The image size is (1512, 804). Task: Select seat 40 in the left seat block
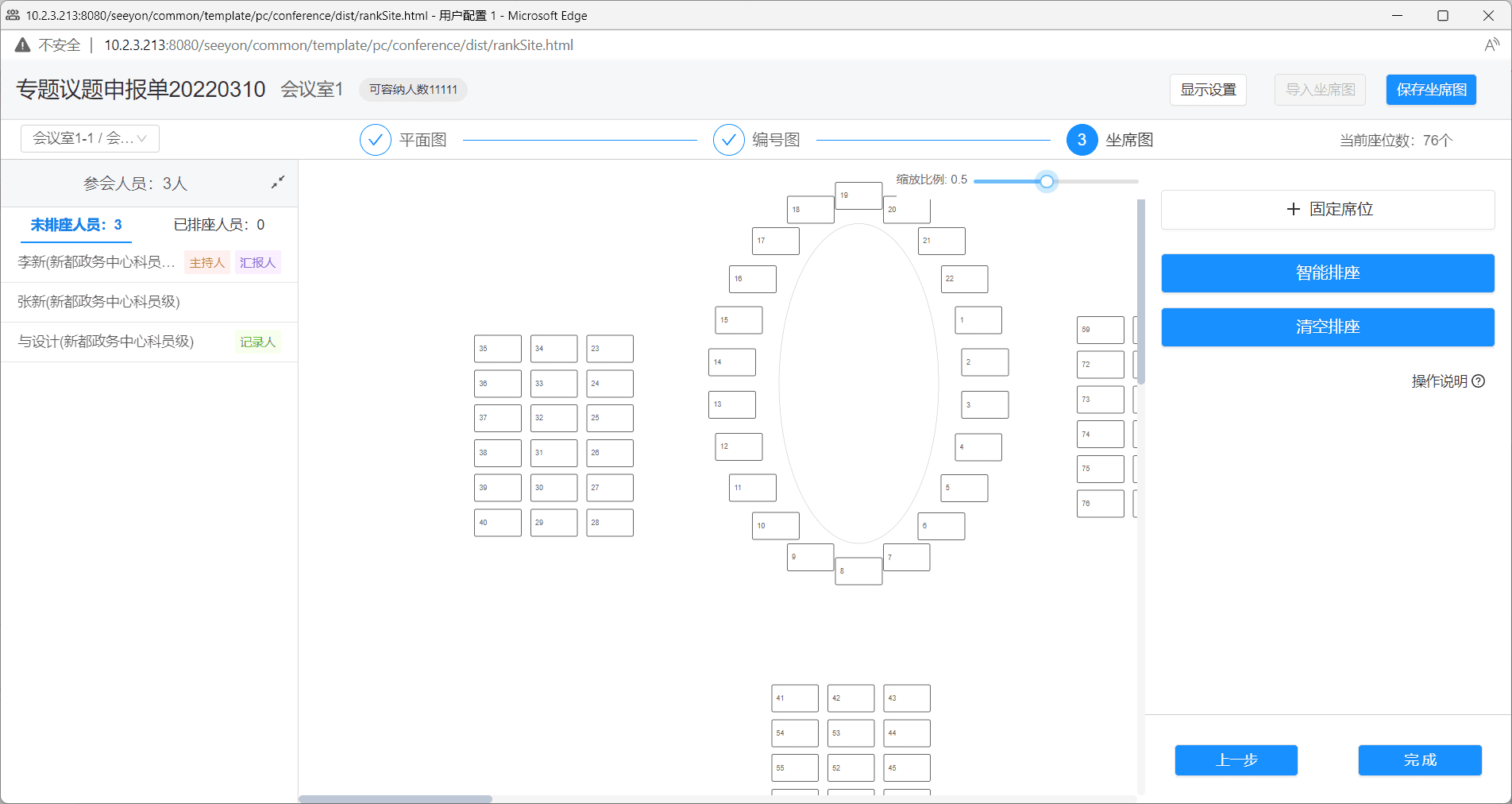click(x=498, y=523)
